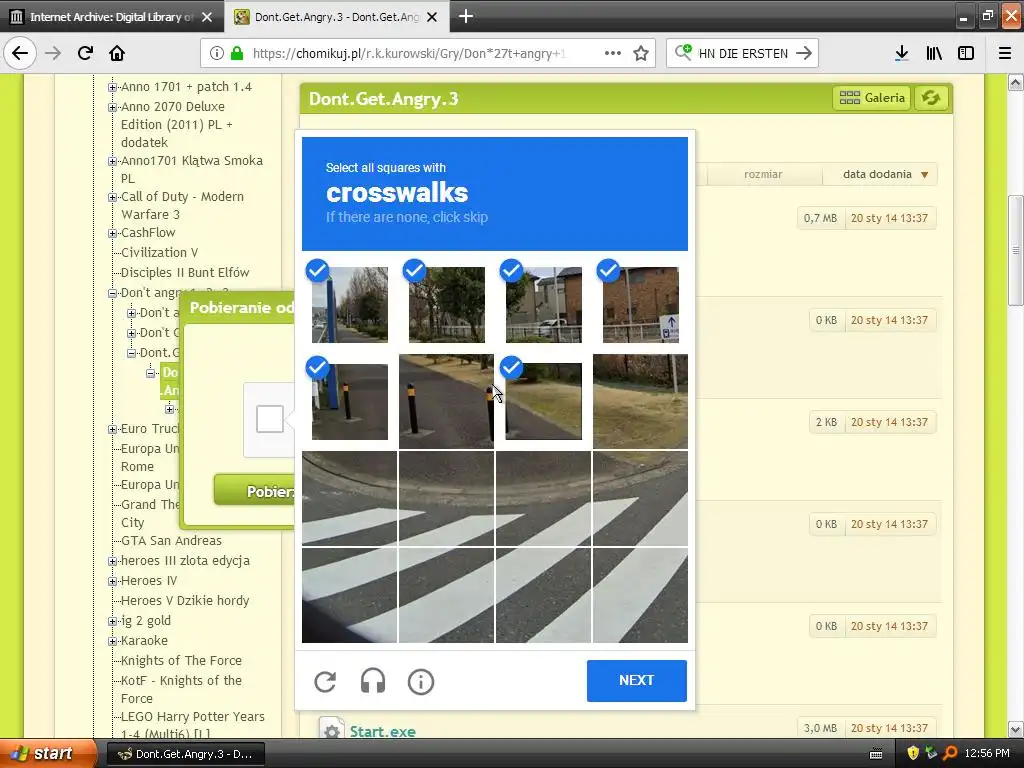Expand Call of Duty Modern Warfare 3 folder
Viewport: 1024px width, 768px height.
(112, 197)
